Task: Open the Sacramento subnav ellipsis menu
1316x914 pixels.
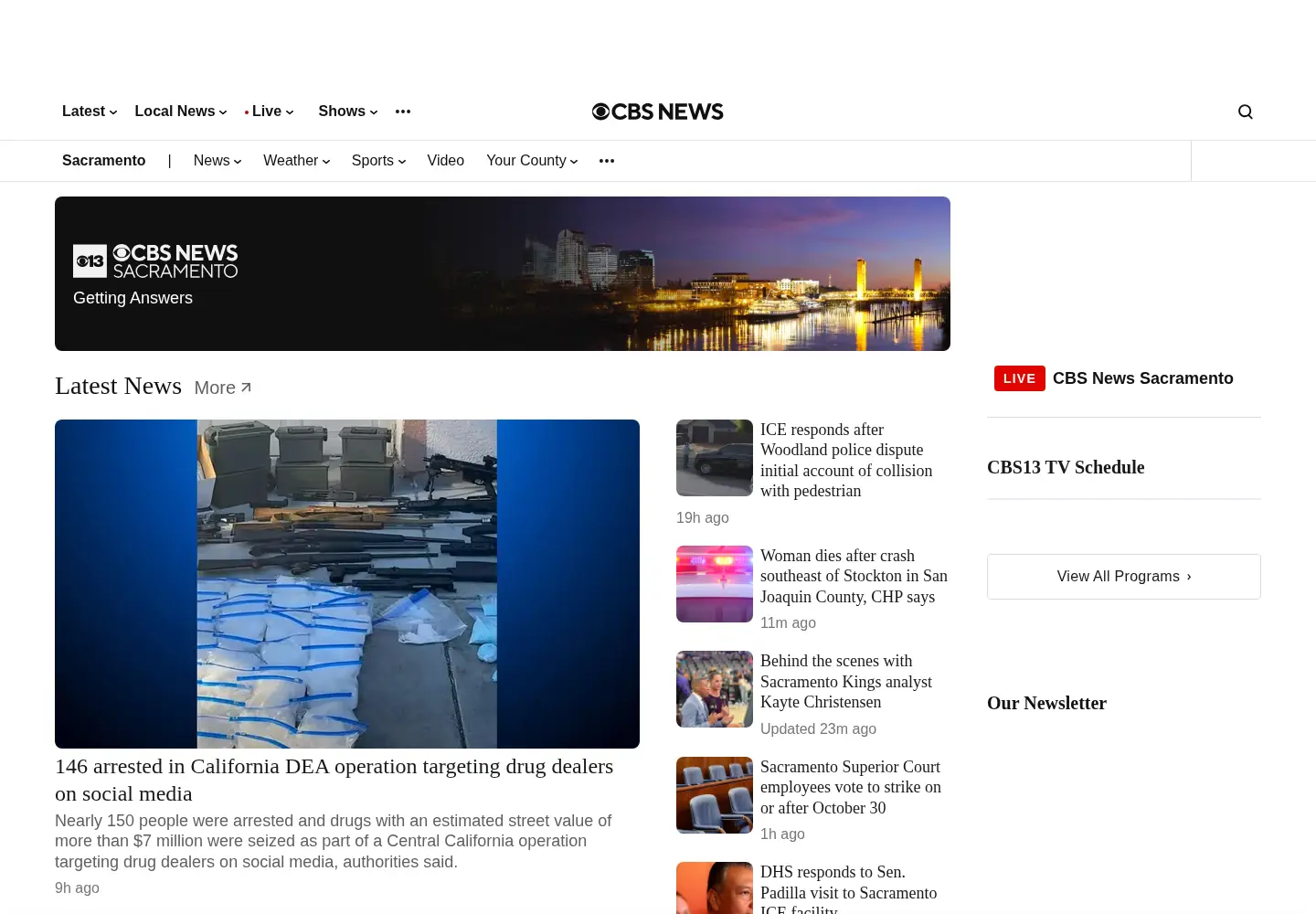Action: (607, 161)
